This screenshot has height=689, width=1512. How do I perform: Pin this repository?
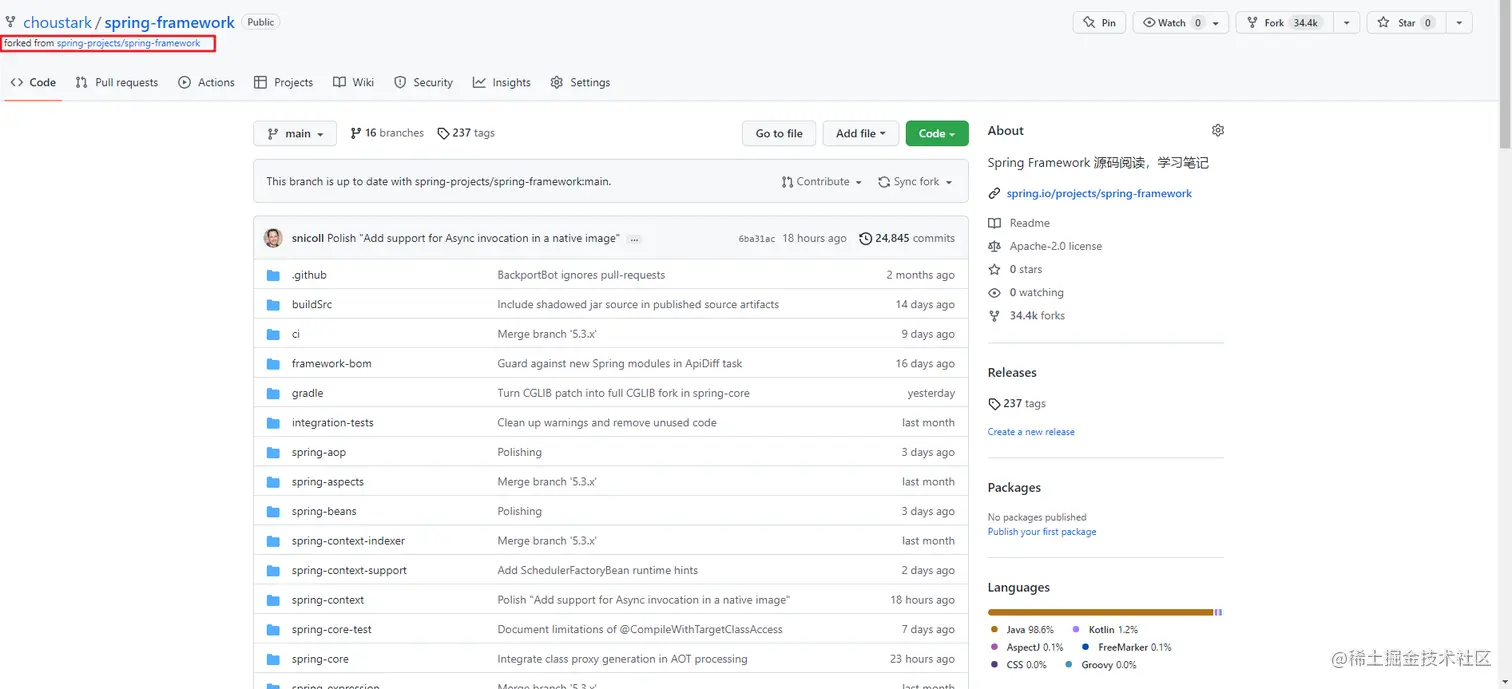tap(1099, 23)
